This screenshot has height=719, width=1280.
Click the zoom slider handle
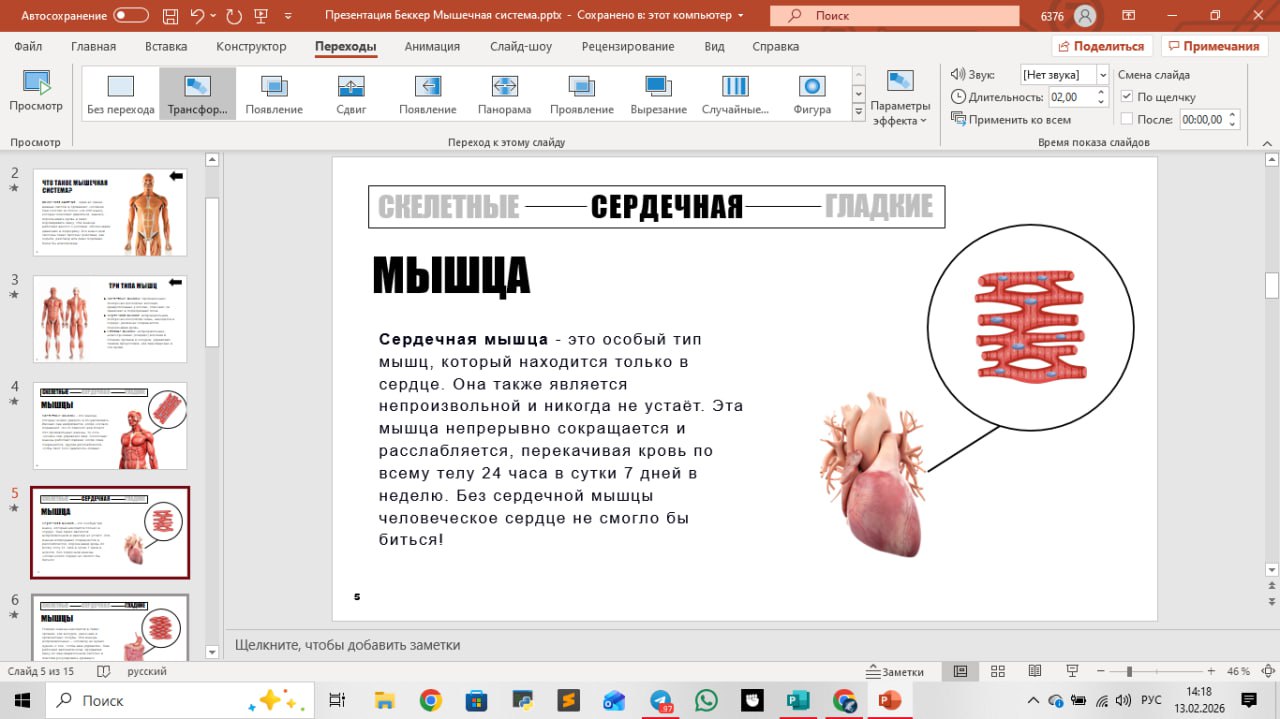click(x=1129, y=671)
